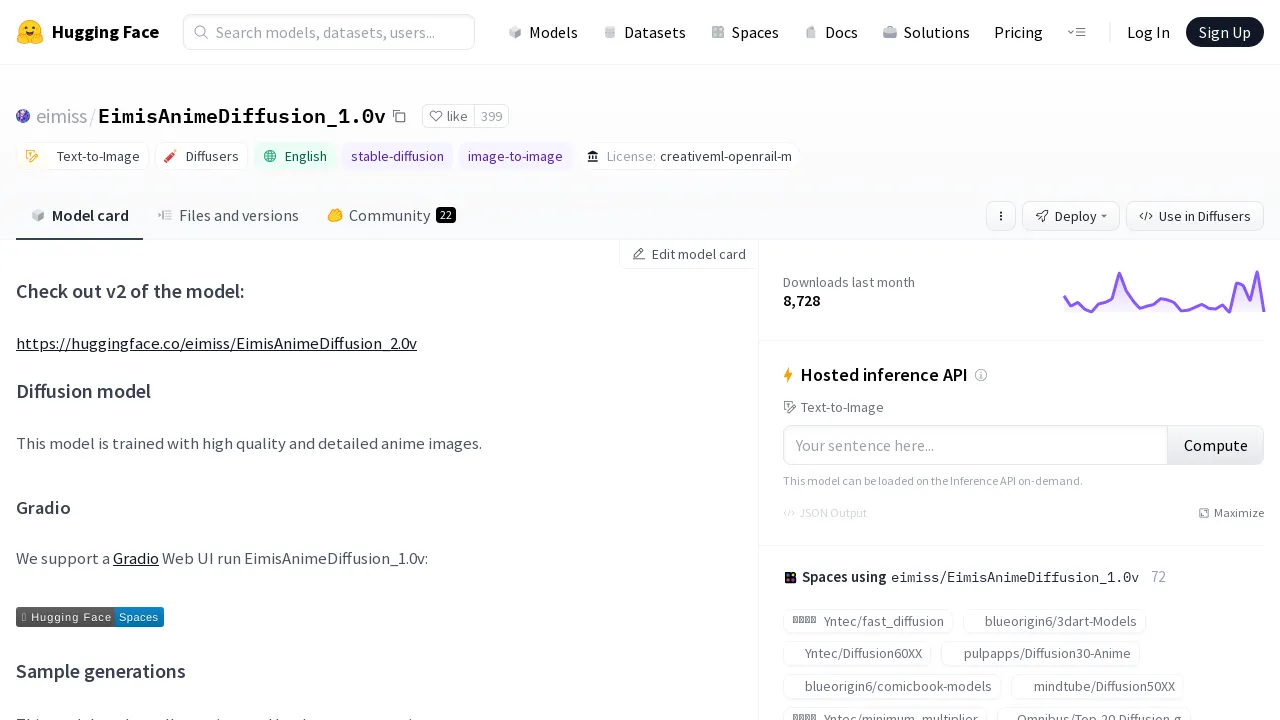Open Yntec/fast_diffusion space
This screenshot has width=1280, height=720.
pyautogui.click(x=868, y=621)
